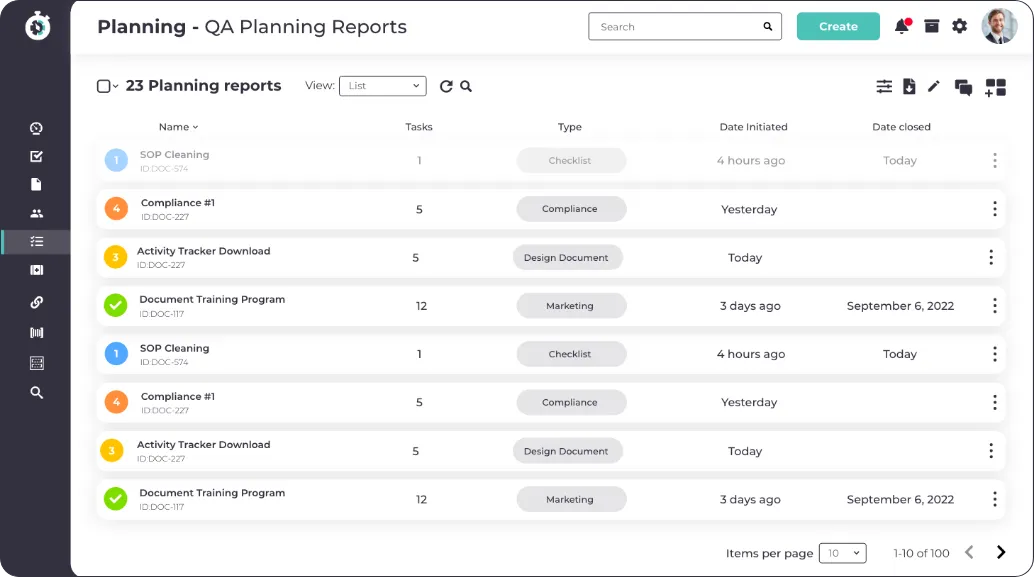Click the refresh icon near the View selector
The width and height of the screenshot is (1034, 577).
[447, 86]
